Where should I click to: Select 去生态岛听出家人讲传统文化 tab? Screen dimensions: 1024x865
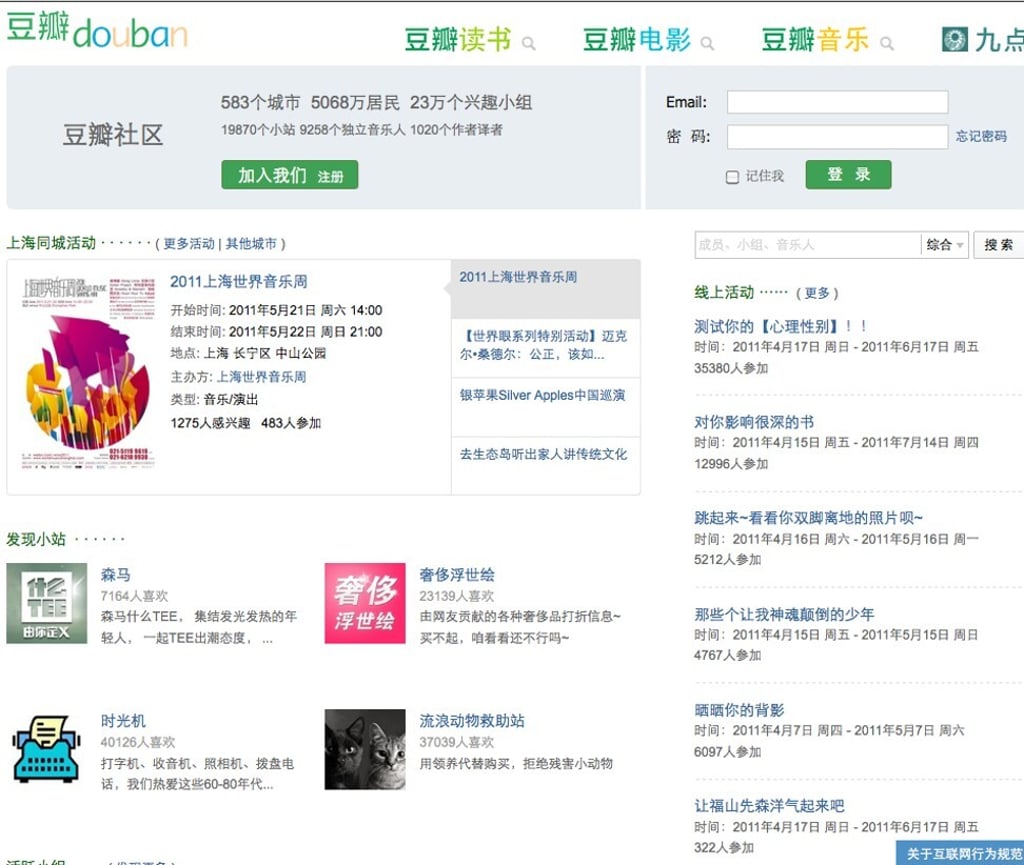[x=545, y=465]
